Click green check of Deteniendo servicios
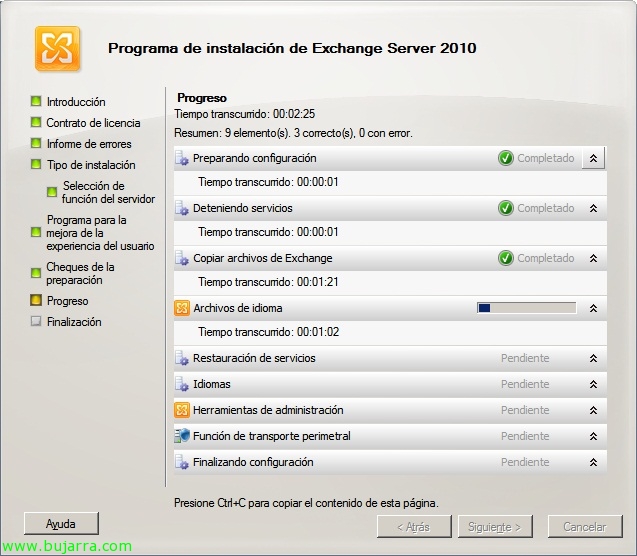The image size is (637, 556). tap(505, 208)
